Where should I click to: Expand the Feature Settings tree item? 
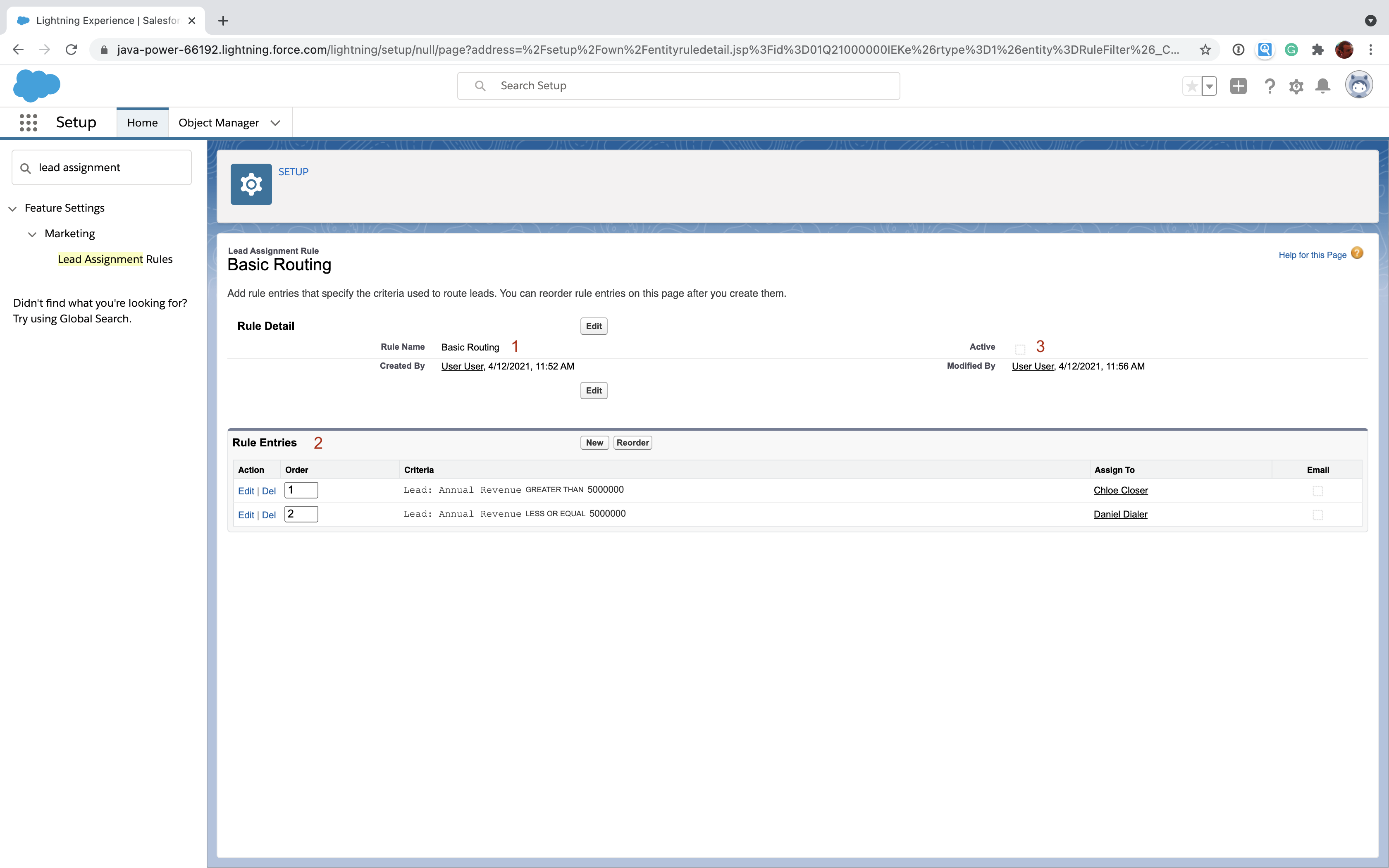click(14, 208)
